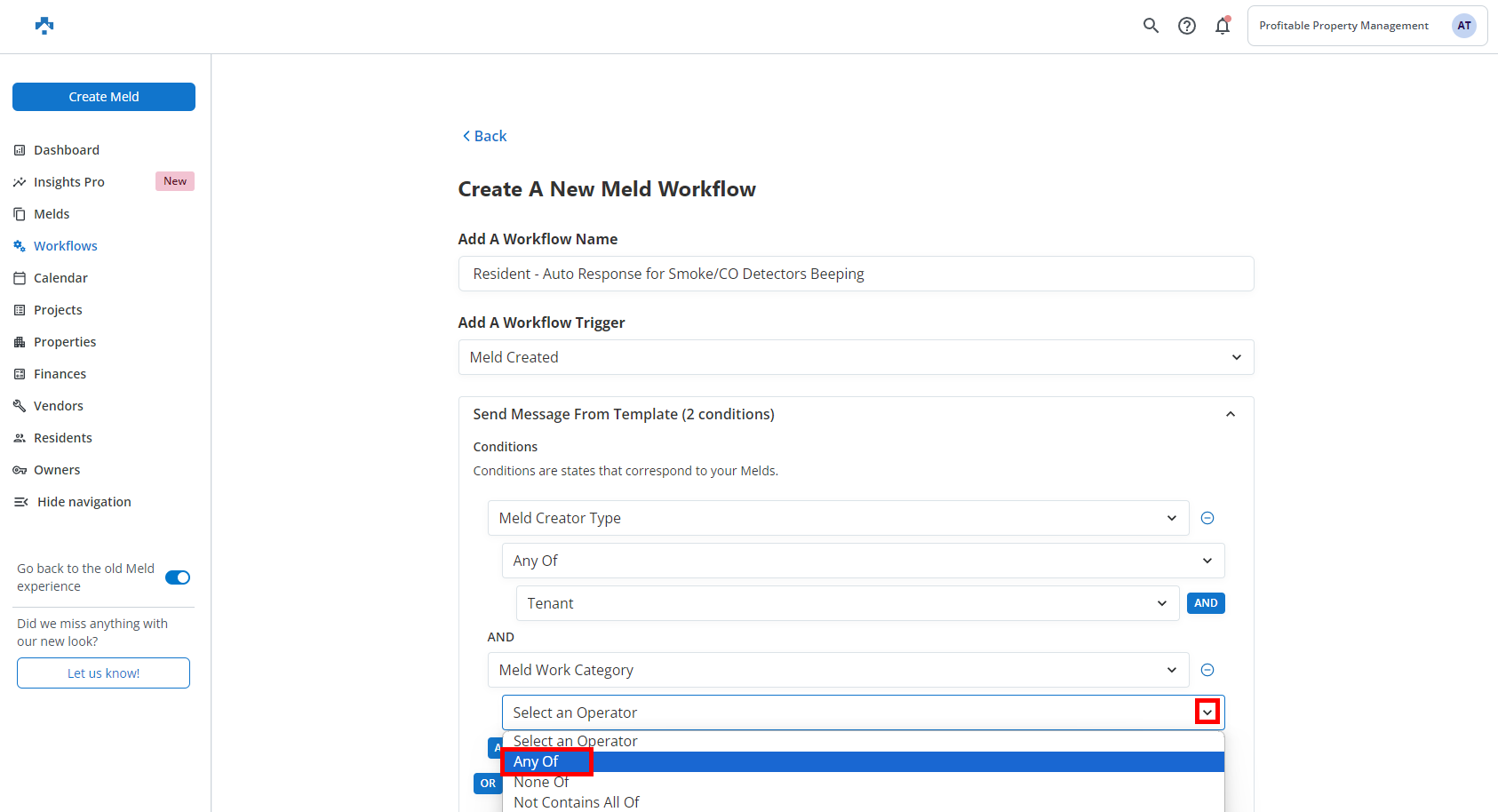
Task: Open the Meld Creator Type dropdown
Action: (838, 518)
